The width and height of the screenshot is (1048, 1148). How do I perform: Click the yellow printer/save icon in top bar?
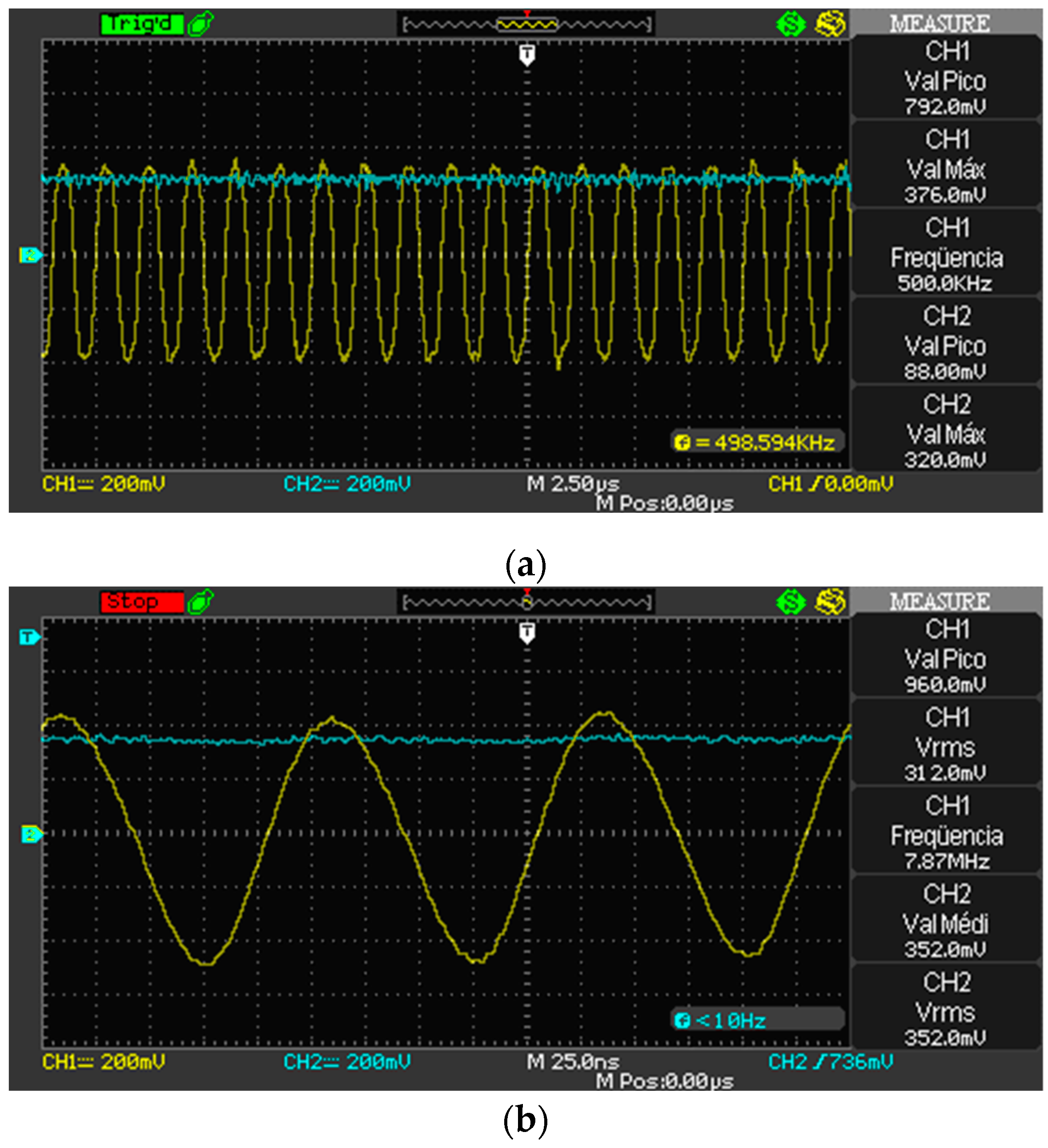[831, 24]
